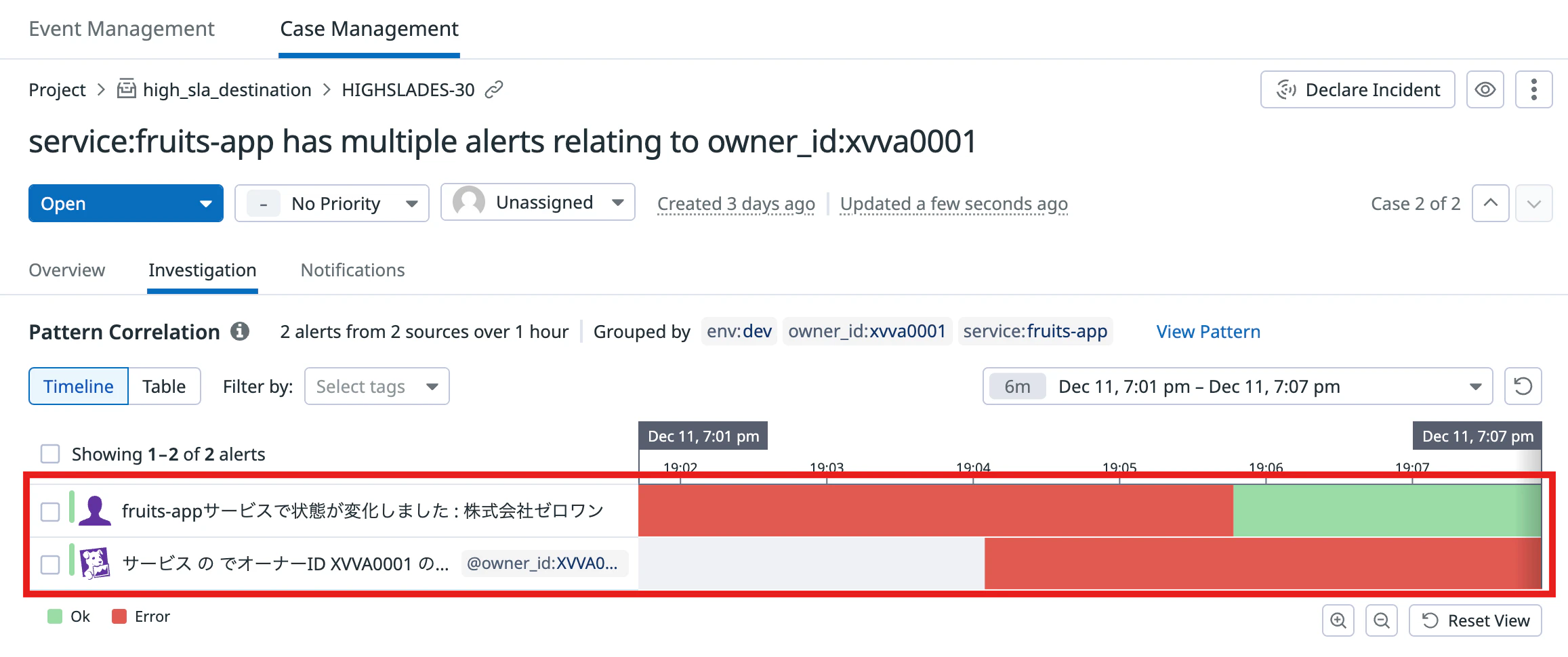The image size is (1568, 657).
Task: Click red Error bar of XVVA0001 alert timeline
Action: (1262, 564)
